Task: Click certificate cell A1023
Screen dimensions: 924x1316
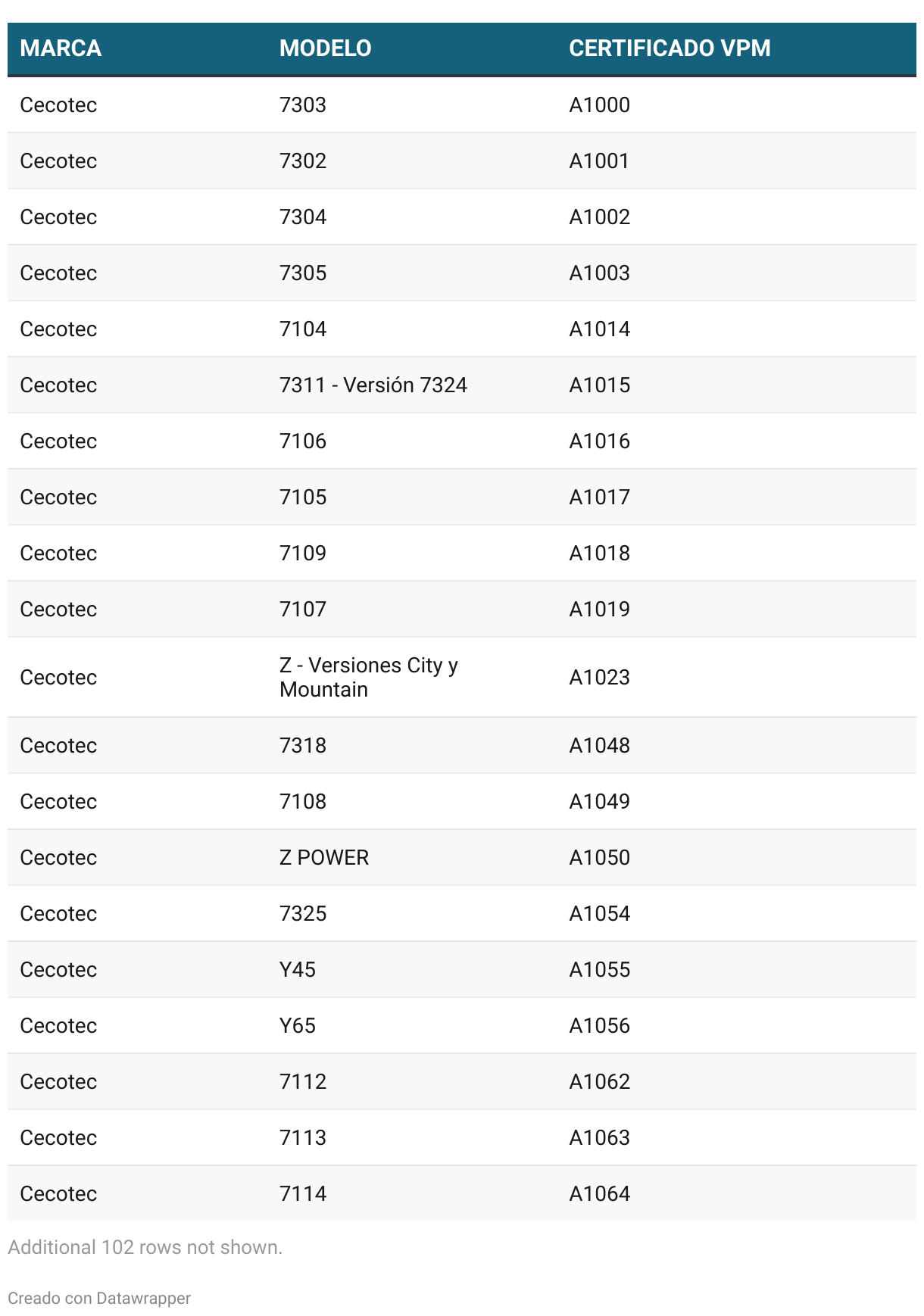Action: [599, 677]
